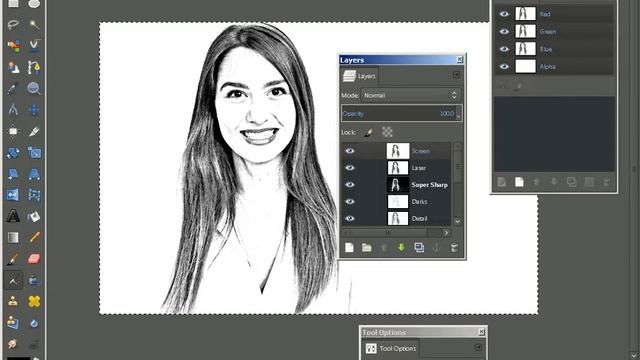
Task: Select the Paintbrush tool
Action: [13, 259]
